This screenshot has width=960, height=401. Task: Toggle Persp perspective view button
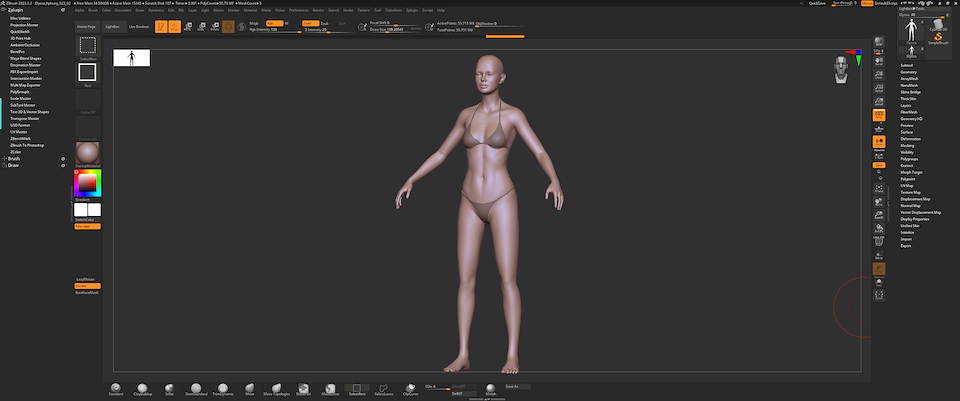coord(879,116)
